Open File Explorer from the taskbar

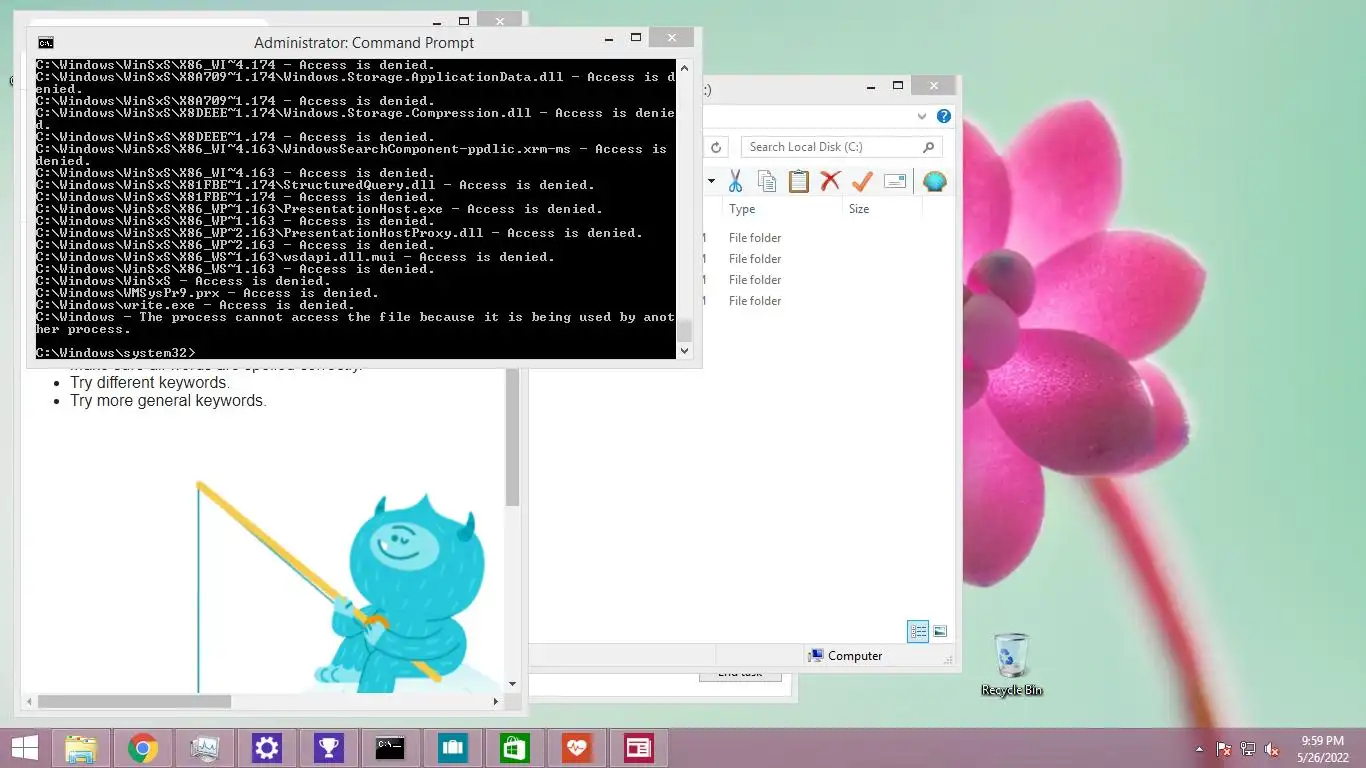[x=81, y=748]
